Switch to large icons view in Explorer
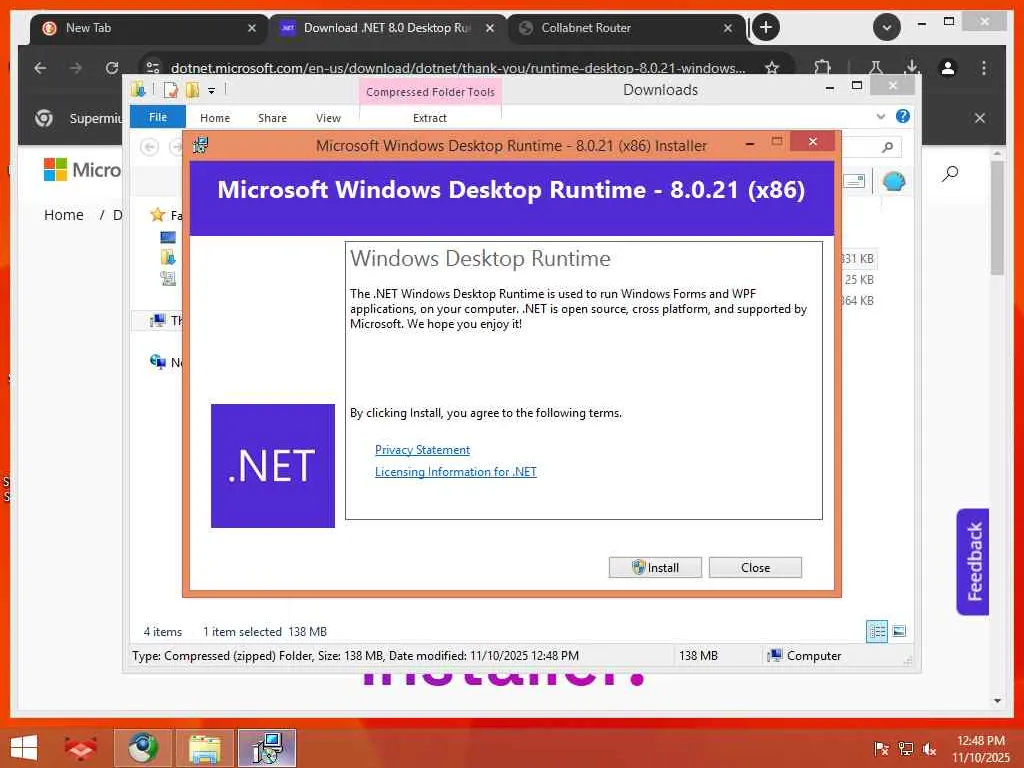 (899, 631)
